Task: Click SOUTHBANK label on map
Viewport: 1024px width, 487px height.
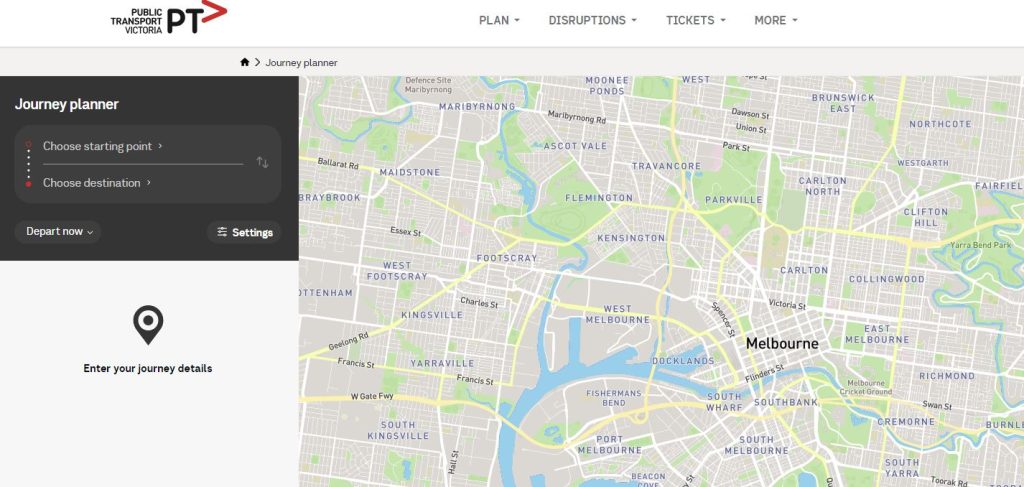Action: coord(786,403)
